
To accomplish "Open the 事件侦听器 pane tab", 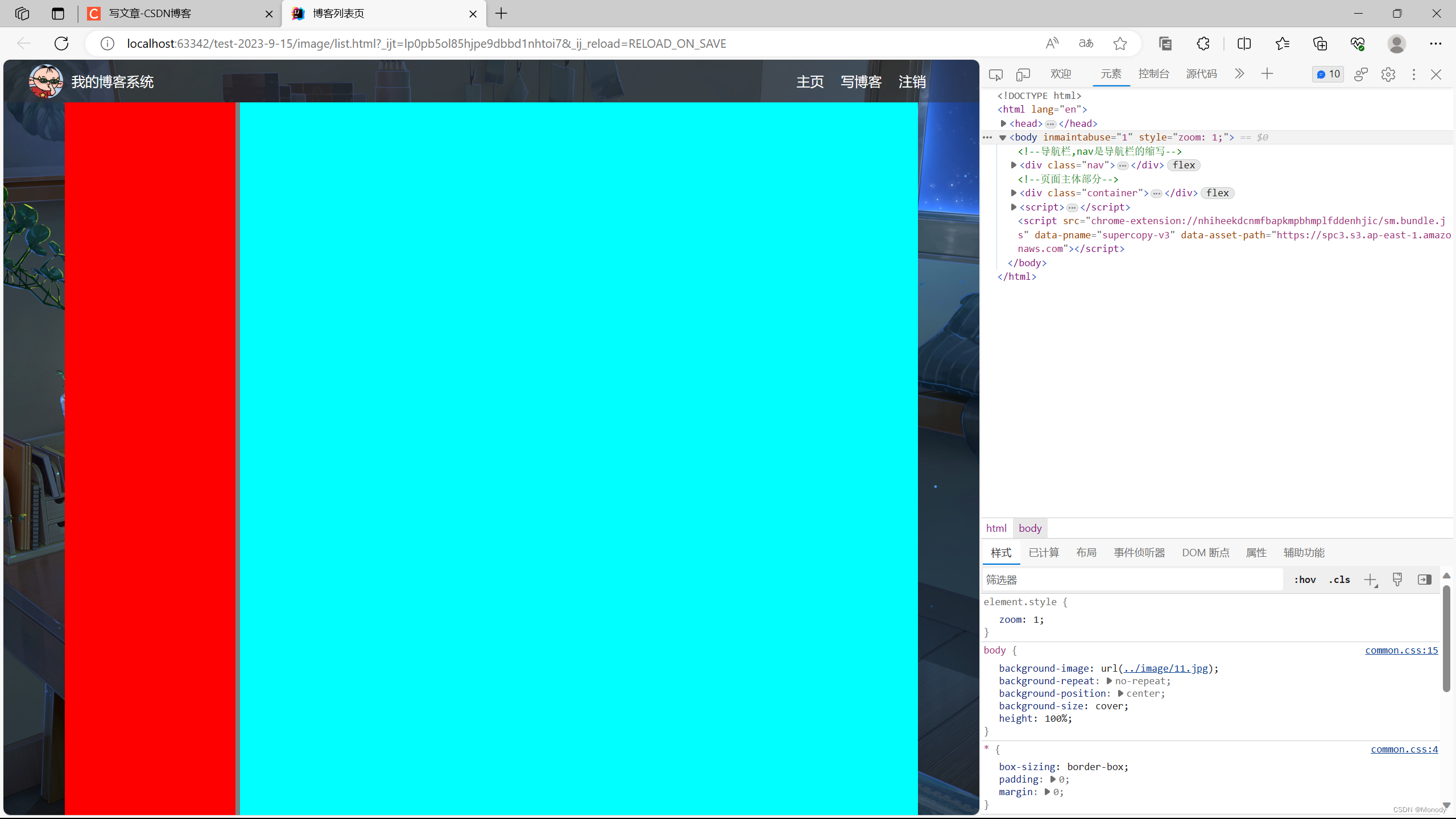I will coord(1139,553).
